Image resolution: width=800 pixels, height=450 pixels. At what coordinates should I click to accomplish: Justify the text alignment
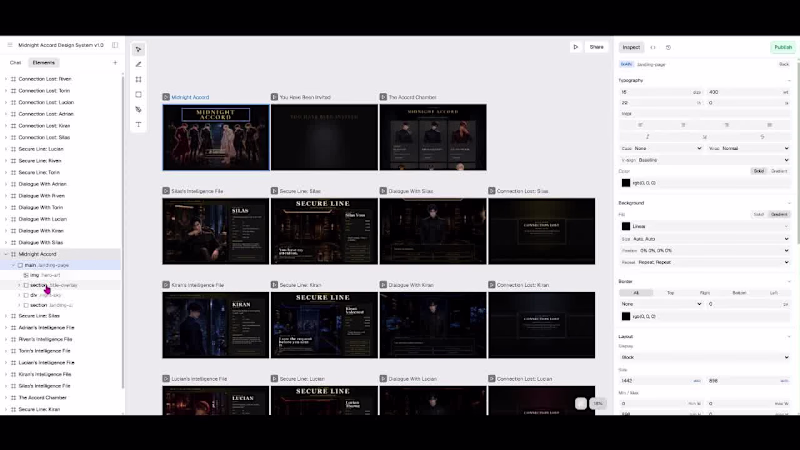click(x=769, y=125)
